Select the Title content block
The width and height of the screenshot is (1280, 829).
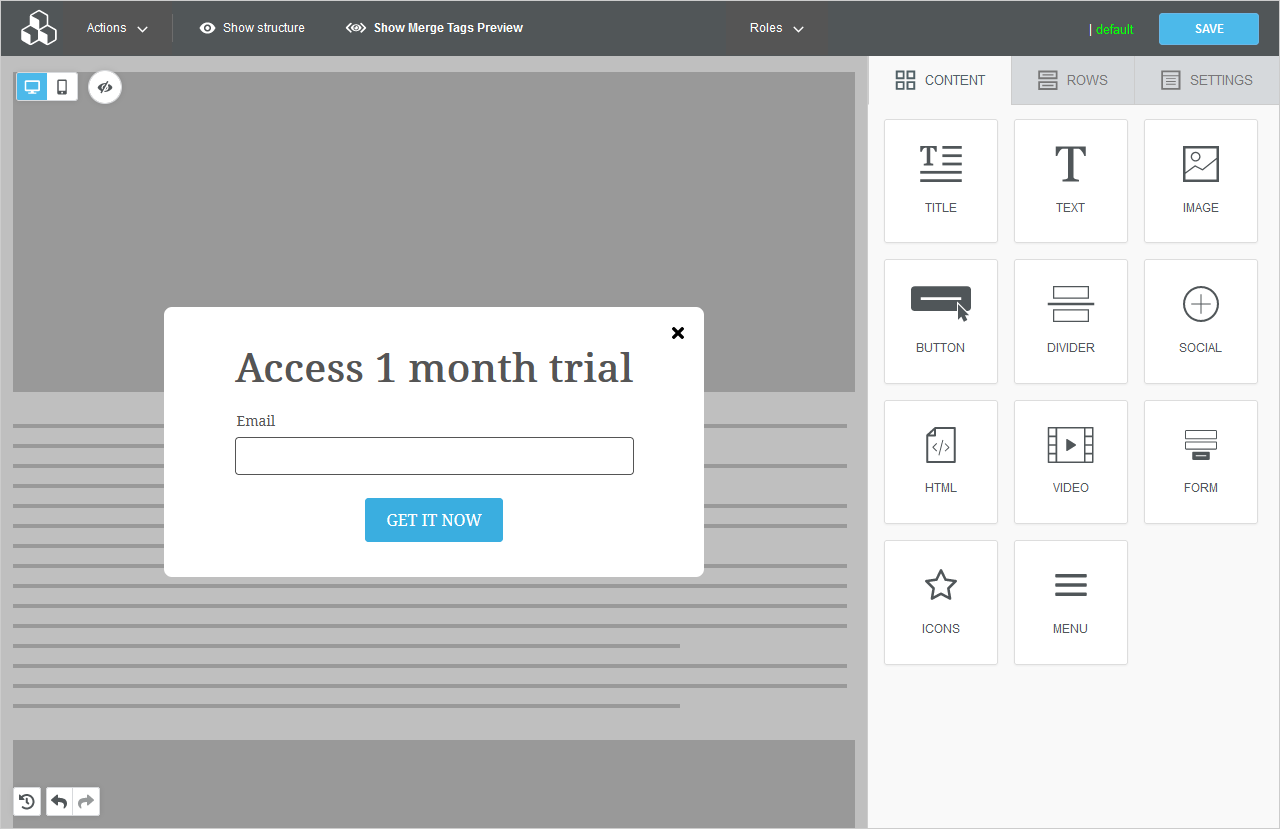[940, 181]
